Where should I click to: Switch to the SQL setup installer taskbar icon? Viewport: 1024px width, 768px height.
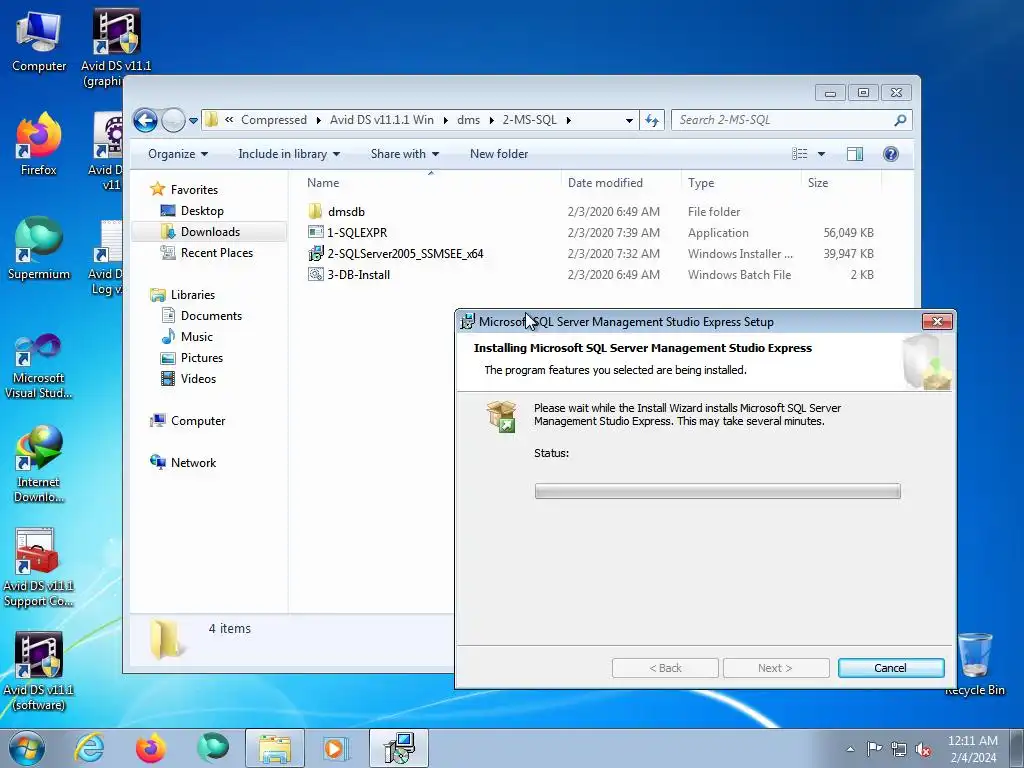(x=399, y=748)
